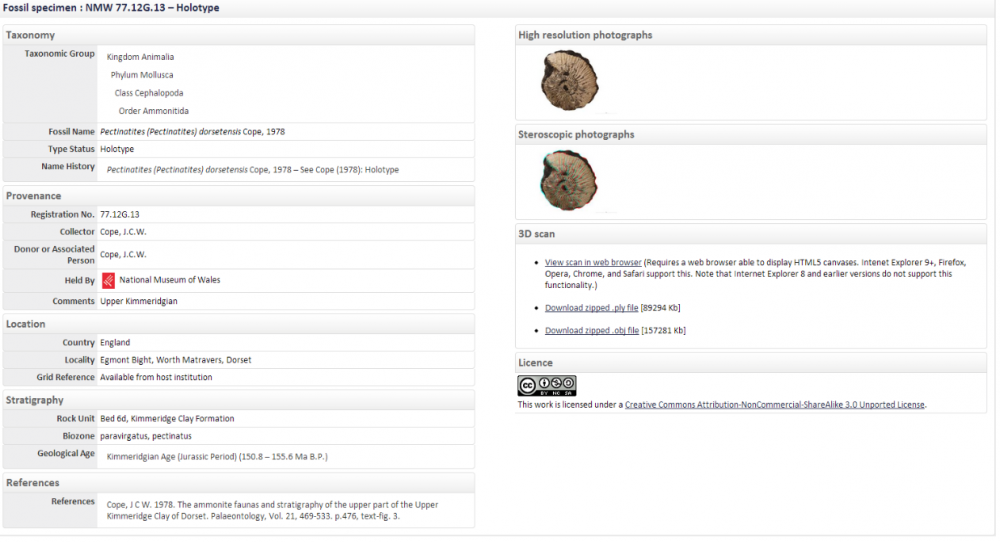
Task: Click the 3D scan panel header
Action: tap(537, 234)
